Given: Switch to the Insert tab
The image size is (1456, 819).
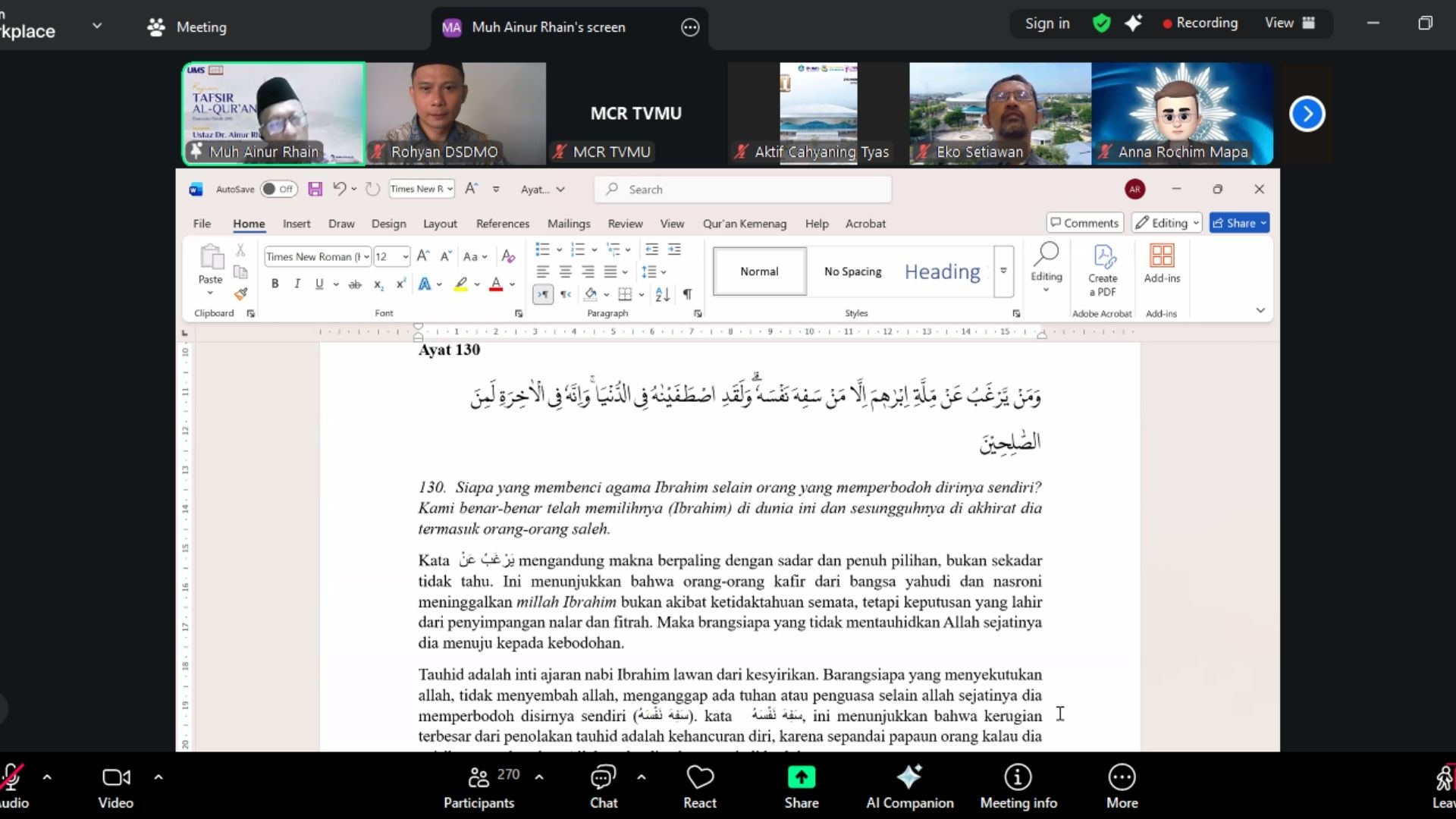Looking at the screenshot, I should pyautogui.click(x=297, y=224).
